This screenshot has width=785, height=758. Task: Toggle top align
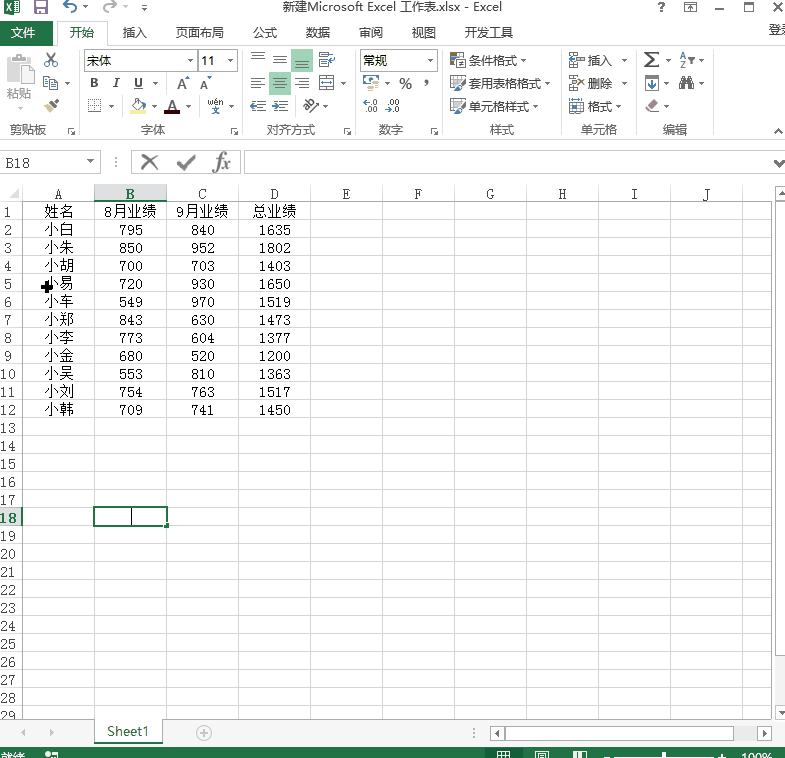tap(258, 60)
